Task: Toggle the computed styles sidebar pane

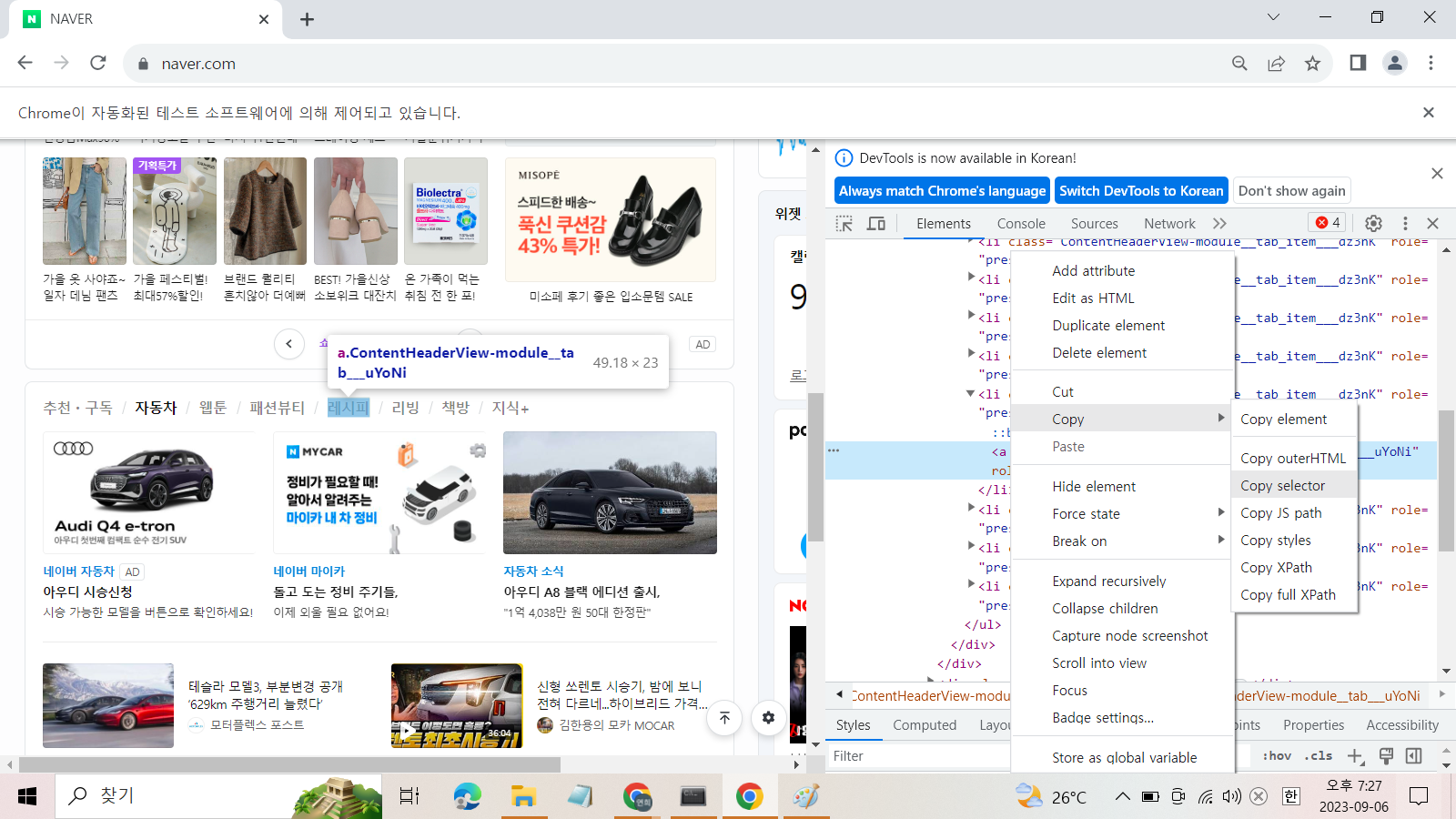Action: (1414, 756)
